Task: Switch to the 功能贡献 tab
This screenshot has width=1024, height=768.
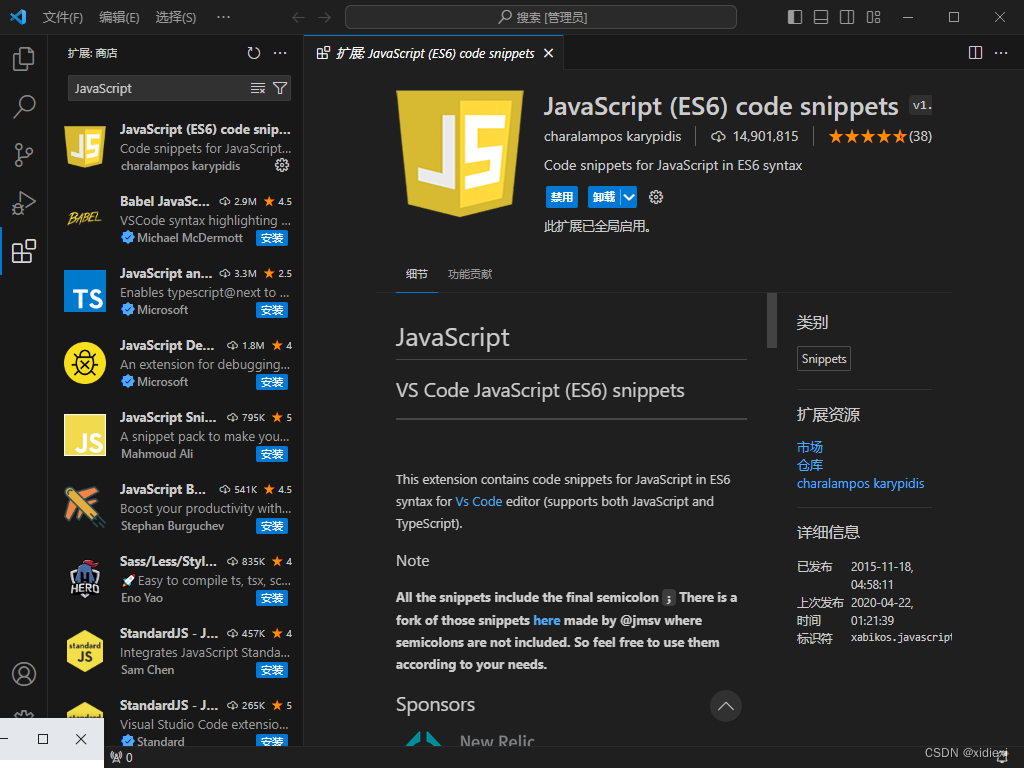Action: point(470,274)
